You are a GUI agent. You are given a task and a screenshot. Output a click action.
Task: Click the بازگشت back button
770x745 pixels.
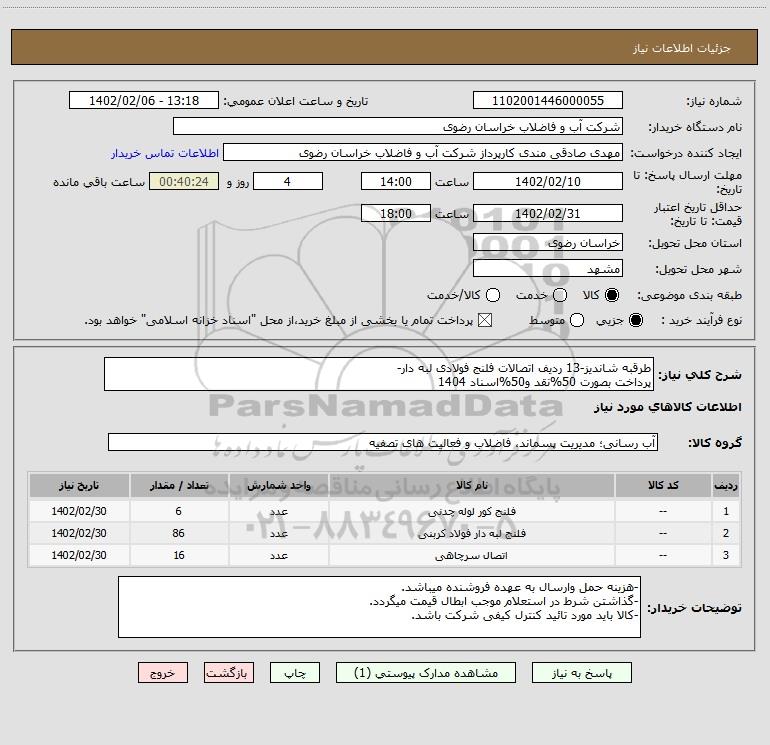(229, 673)
